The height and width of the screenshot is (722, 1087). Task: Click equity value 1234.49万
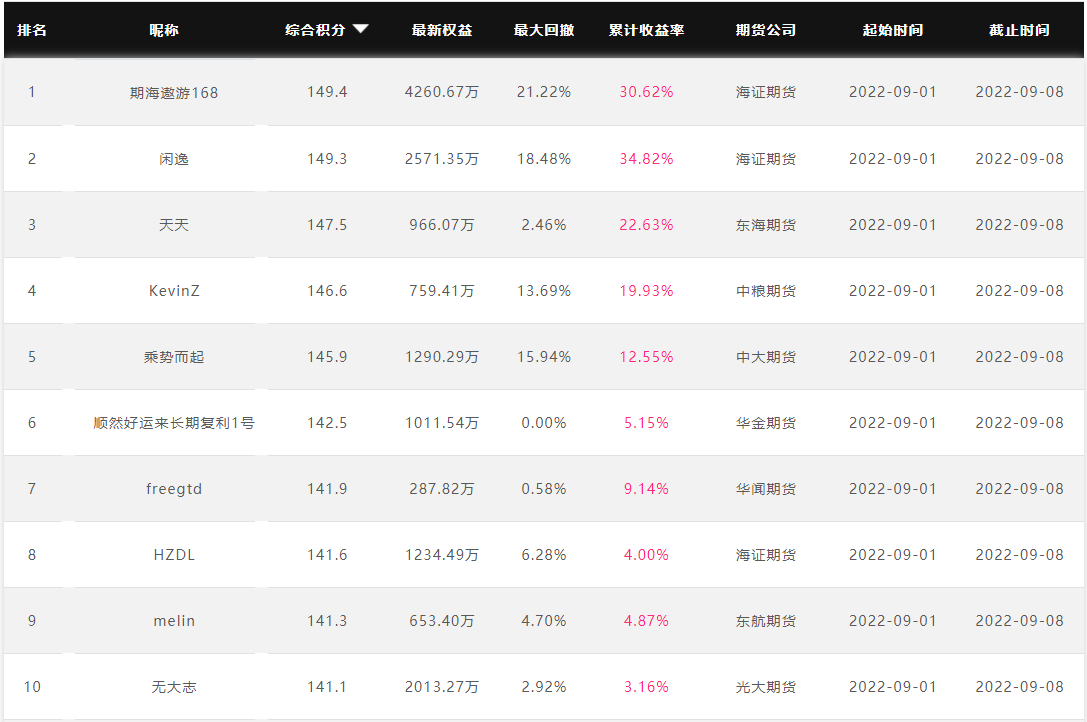(442, 554)
